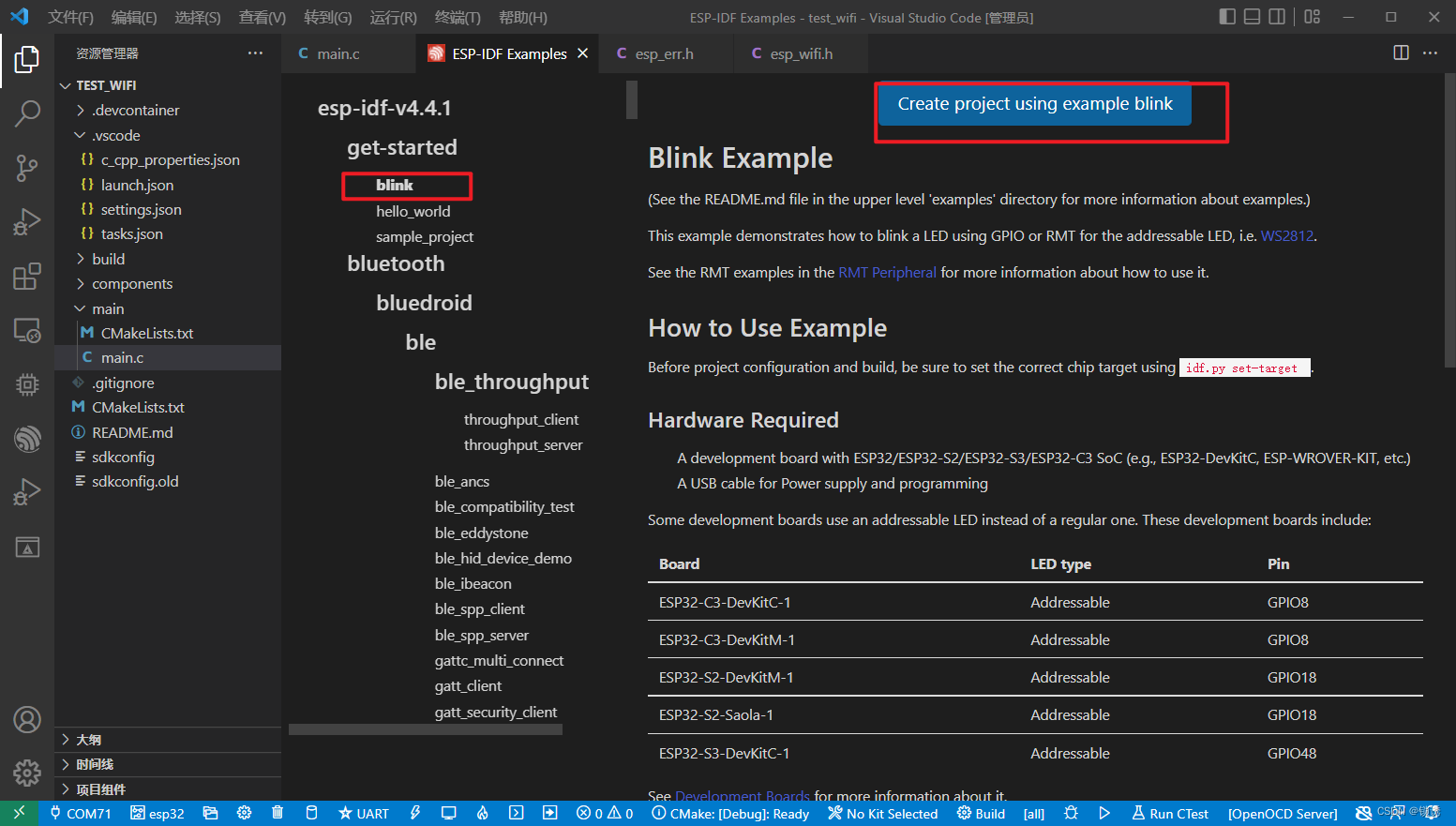This screenshot has width=1456, height=826.
Task: Open the Run and Debug view
Action: 27,222
